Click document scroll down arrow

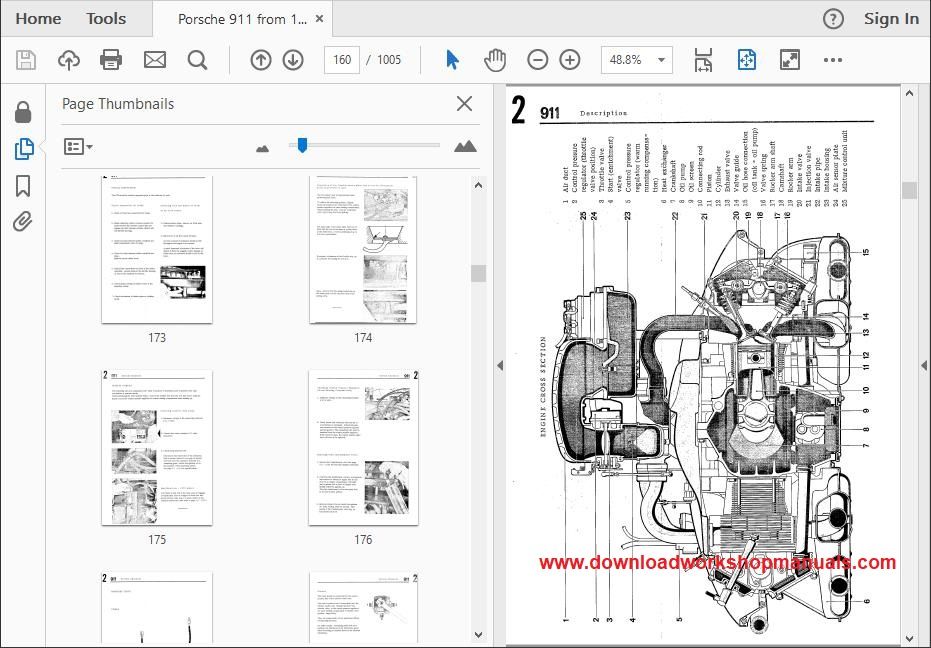(909, 638)
